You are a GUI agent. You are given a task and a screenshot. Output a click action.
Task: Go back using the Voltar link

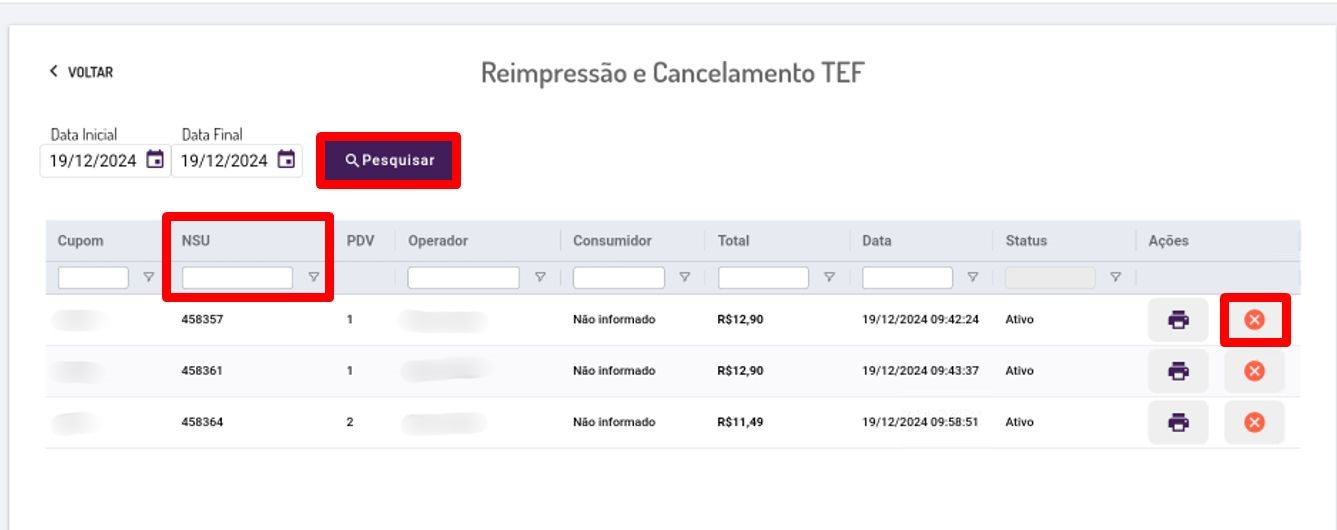coord(81,72)
